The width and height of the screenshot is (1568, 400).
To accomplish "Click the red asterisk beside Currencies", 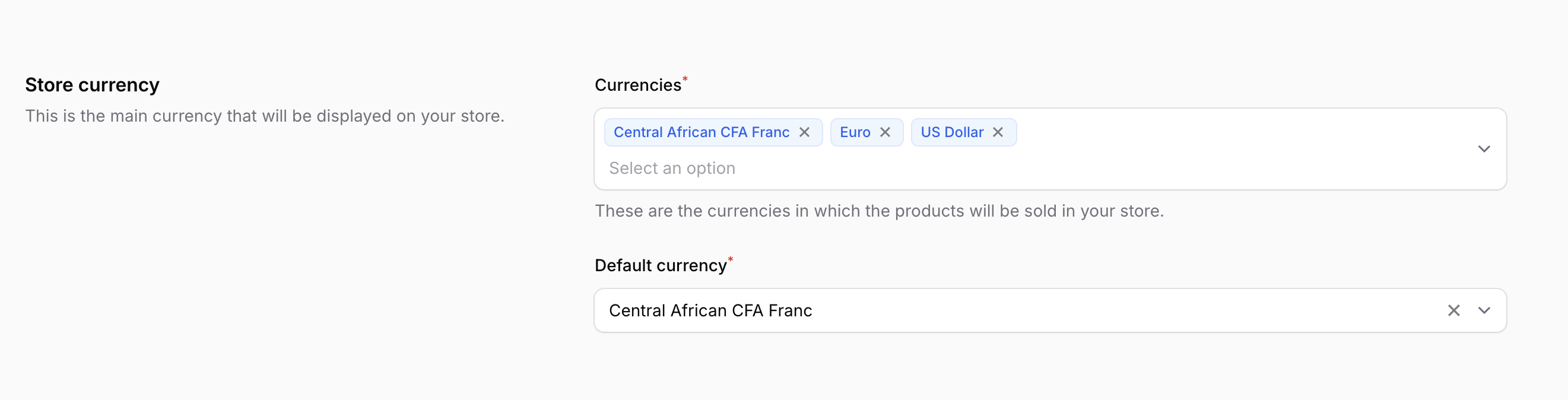I will click(x=685, y=79).
